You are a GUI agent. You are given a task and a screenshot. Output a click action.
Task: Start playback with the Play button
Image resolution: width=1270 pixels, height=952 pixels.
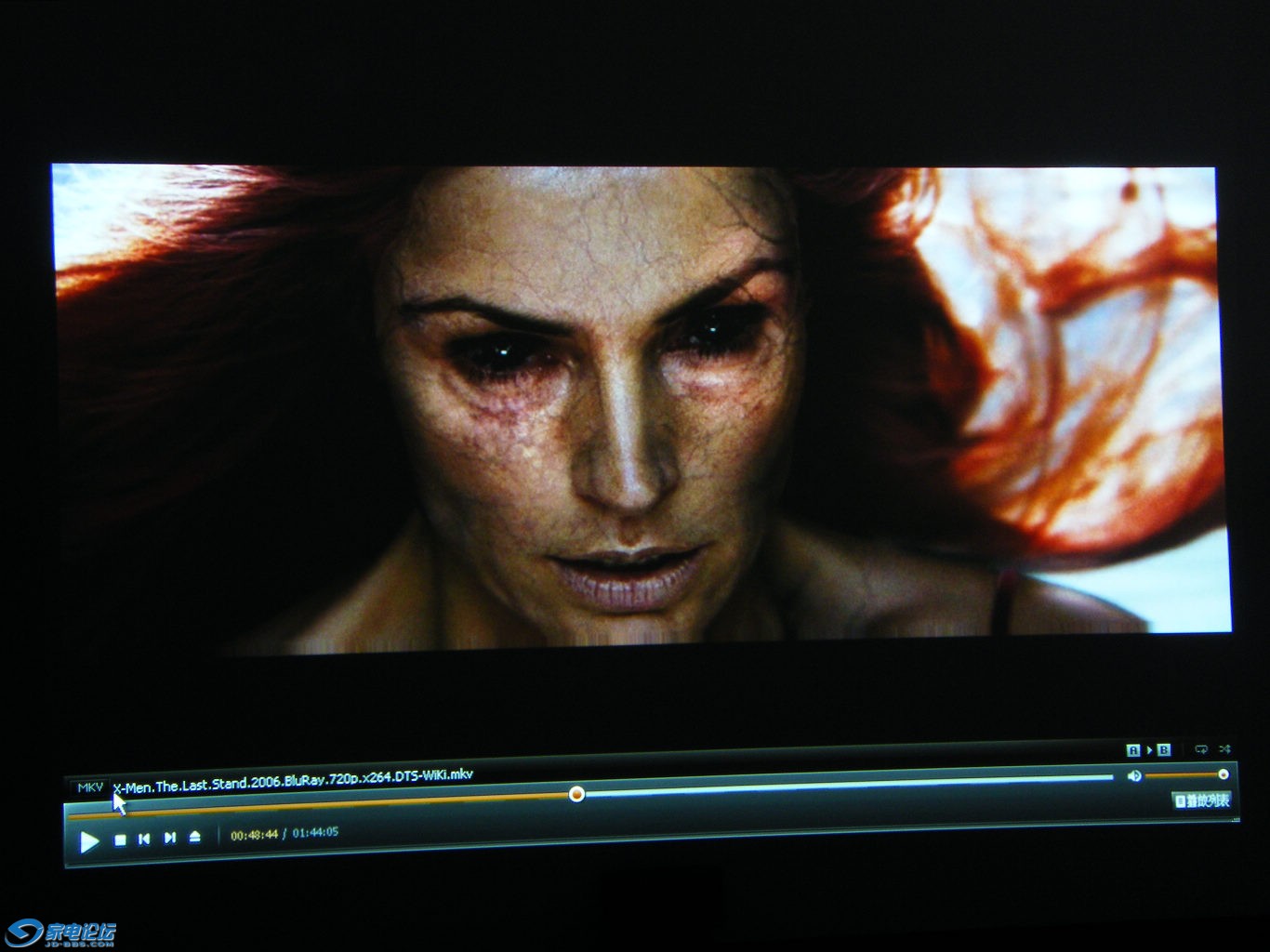89,841
